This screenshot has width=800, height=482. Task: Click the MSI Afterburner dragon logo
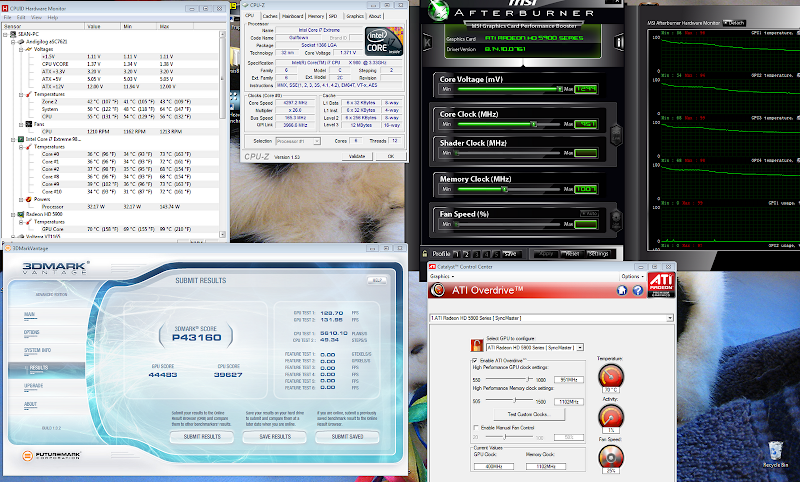(438, 11)
